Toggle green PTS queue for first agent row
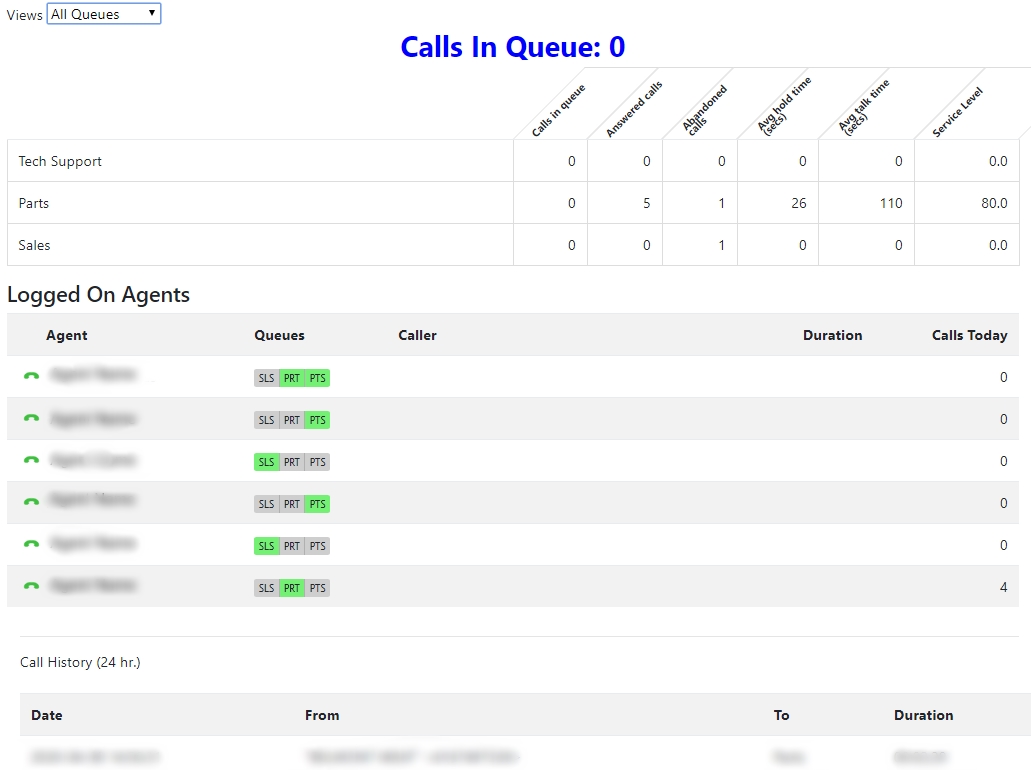This screenshot has width=1031, height=770. pos(318,378)
